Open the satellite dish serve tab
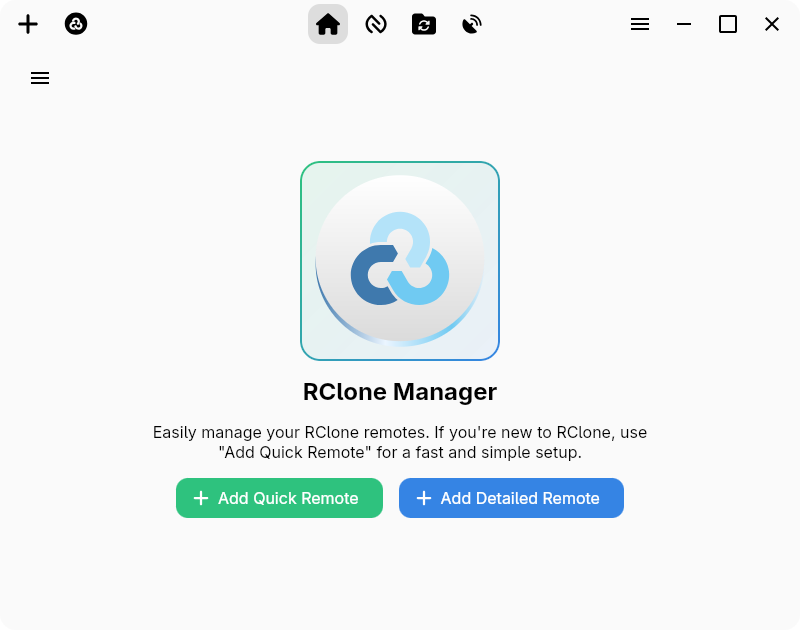The image size is (800, 630). (472, 24)
